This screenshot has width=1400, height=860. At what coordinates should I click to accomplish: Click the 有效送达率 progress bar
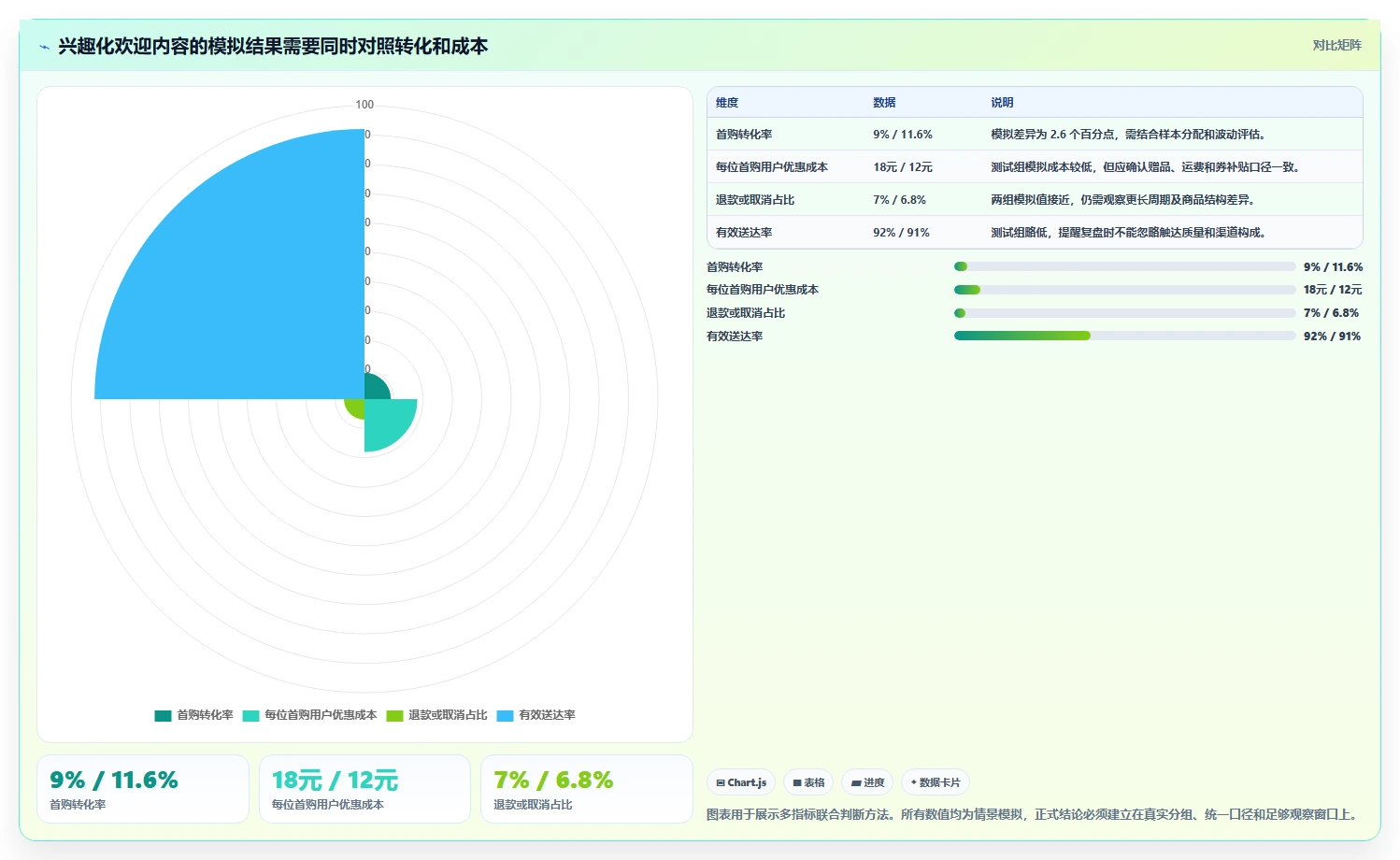(1125, 336)
